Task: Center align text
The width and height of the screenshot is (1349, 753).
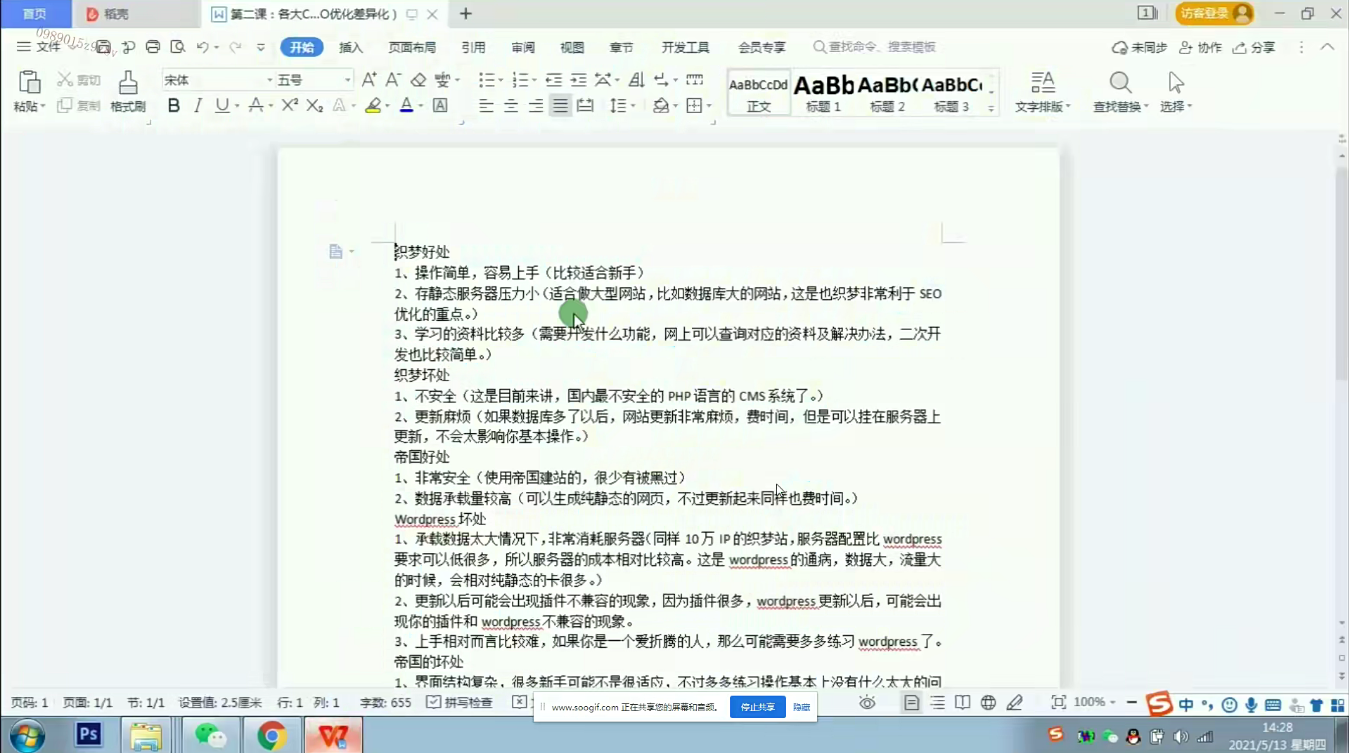Action: tap(511, 106)
